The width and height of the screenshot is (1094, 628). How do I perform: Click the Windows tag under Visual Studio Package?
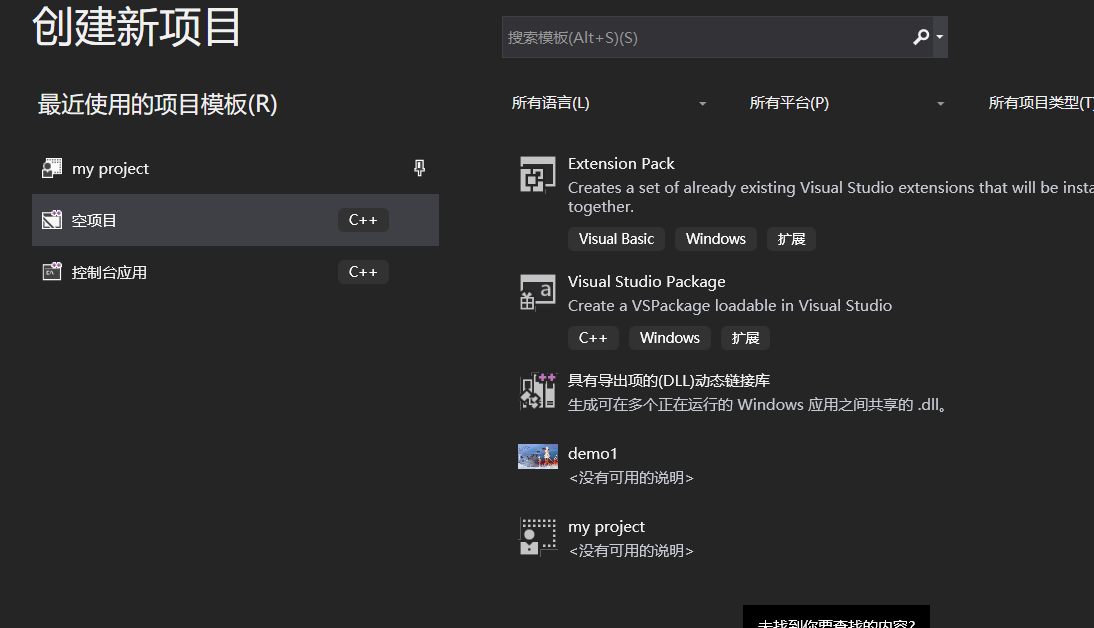tap(670, 338)
